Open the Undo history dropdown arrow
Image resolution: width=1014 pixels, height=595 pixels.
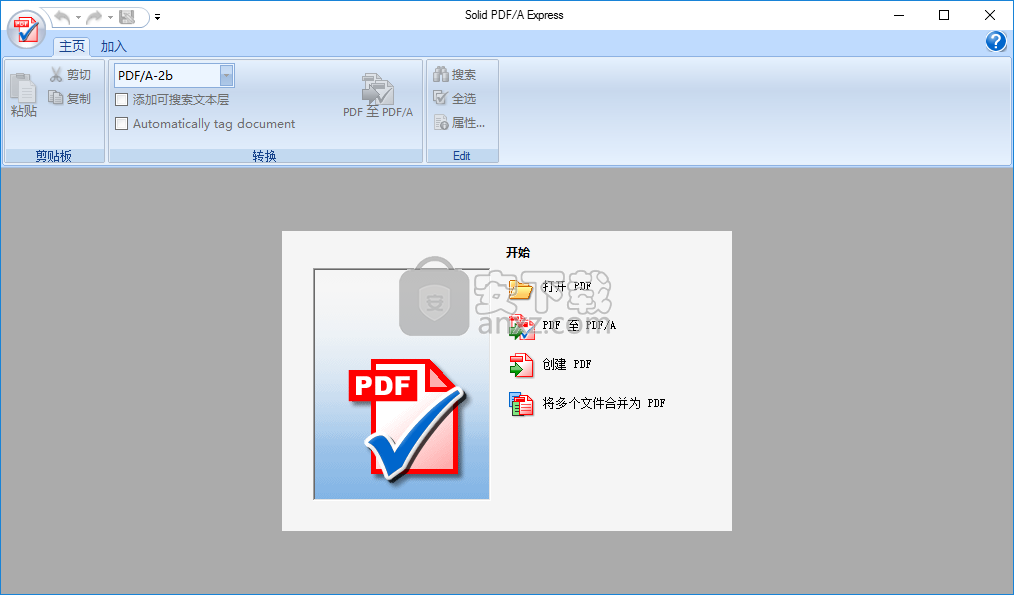[x=78, y=17]
